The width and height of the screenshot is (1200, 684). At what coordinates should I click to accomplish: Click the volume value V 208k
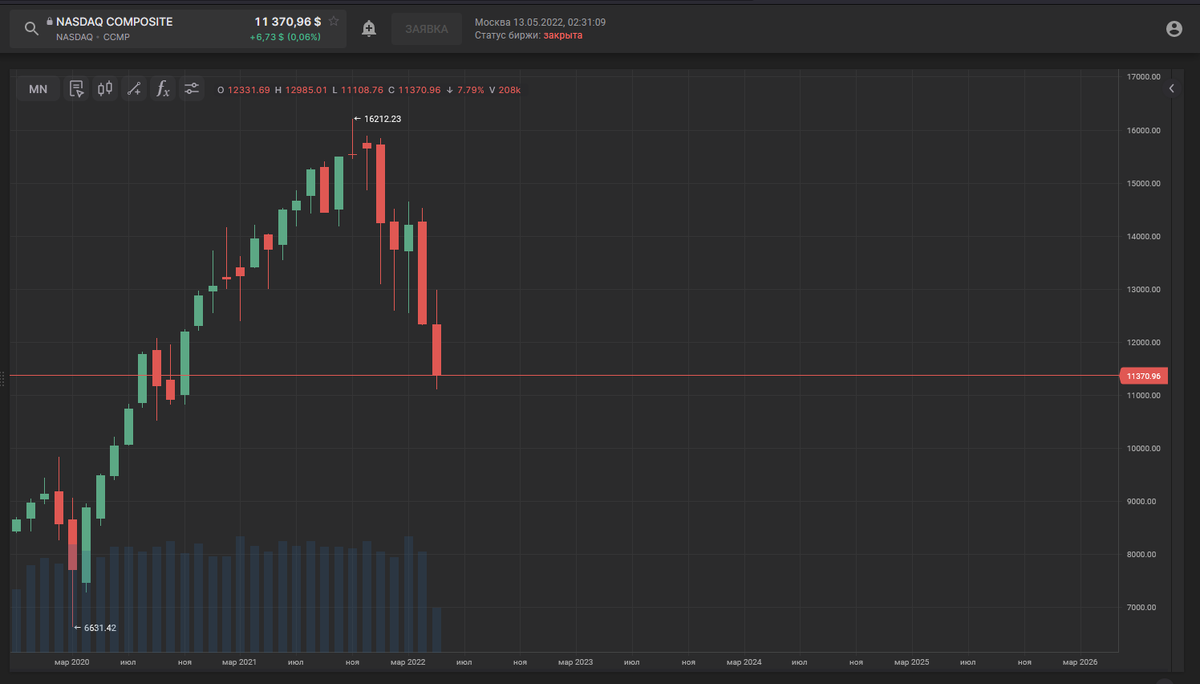click(505, 90)
